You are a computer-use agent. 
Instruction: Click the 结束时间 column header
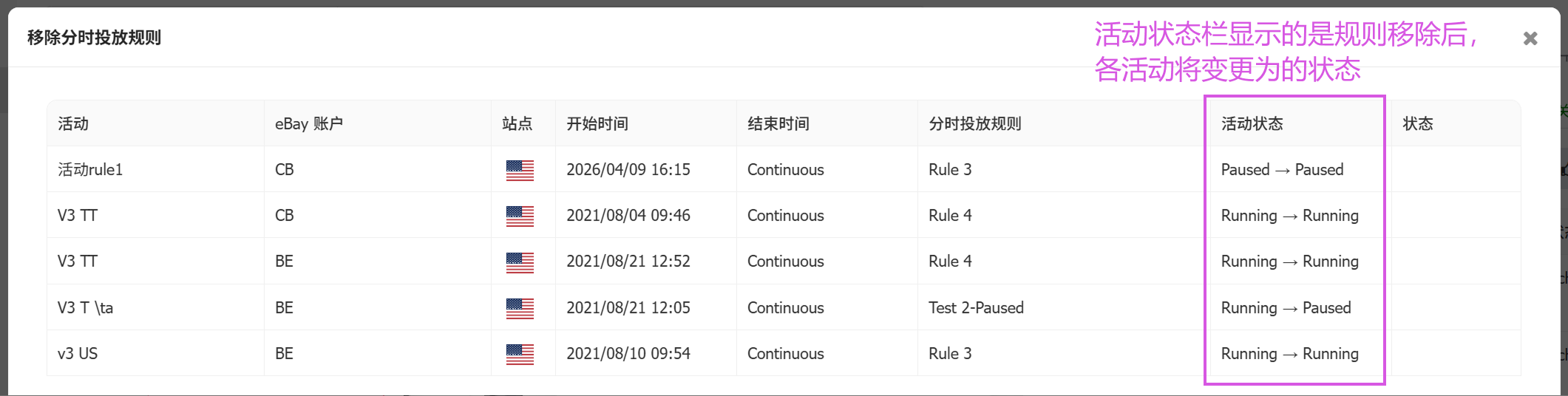pos(778,123)
